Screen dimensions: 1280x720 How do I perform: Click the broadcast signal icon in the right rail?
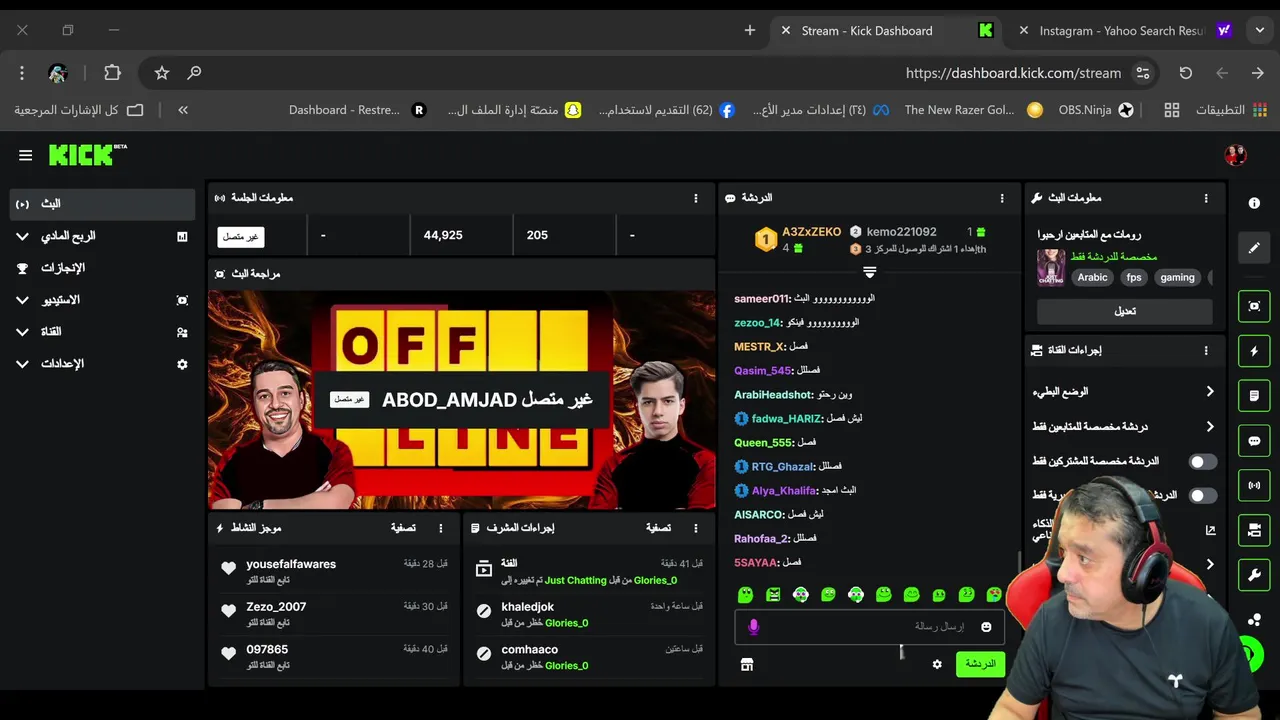coord(1254,486)
